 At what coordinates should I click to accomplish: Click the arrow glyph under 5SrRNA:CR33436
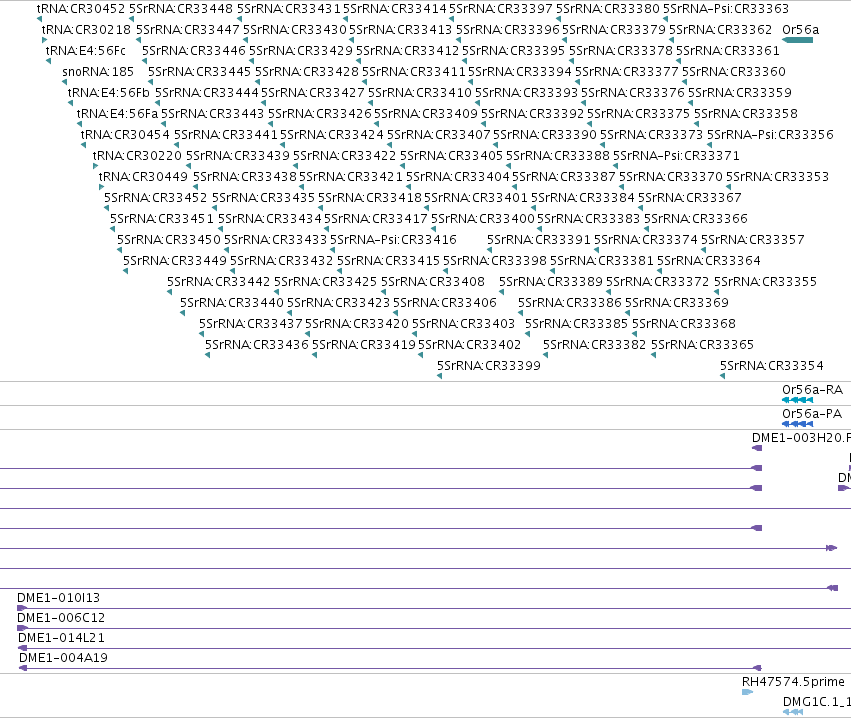[207, 355]
